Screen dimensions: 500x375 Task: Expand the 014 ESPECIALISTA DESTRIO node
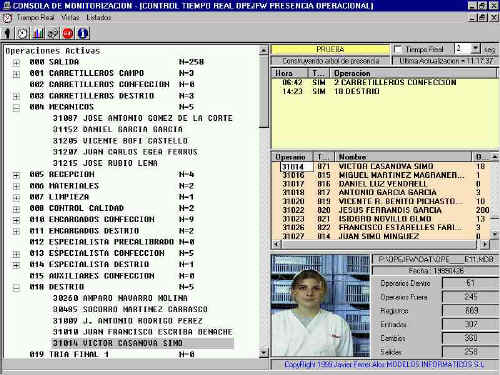[16, 265]
